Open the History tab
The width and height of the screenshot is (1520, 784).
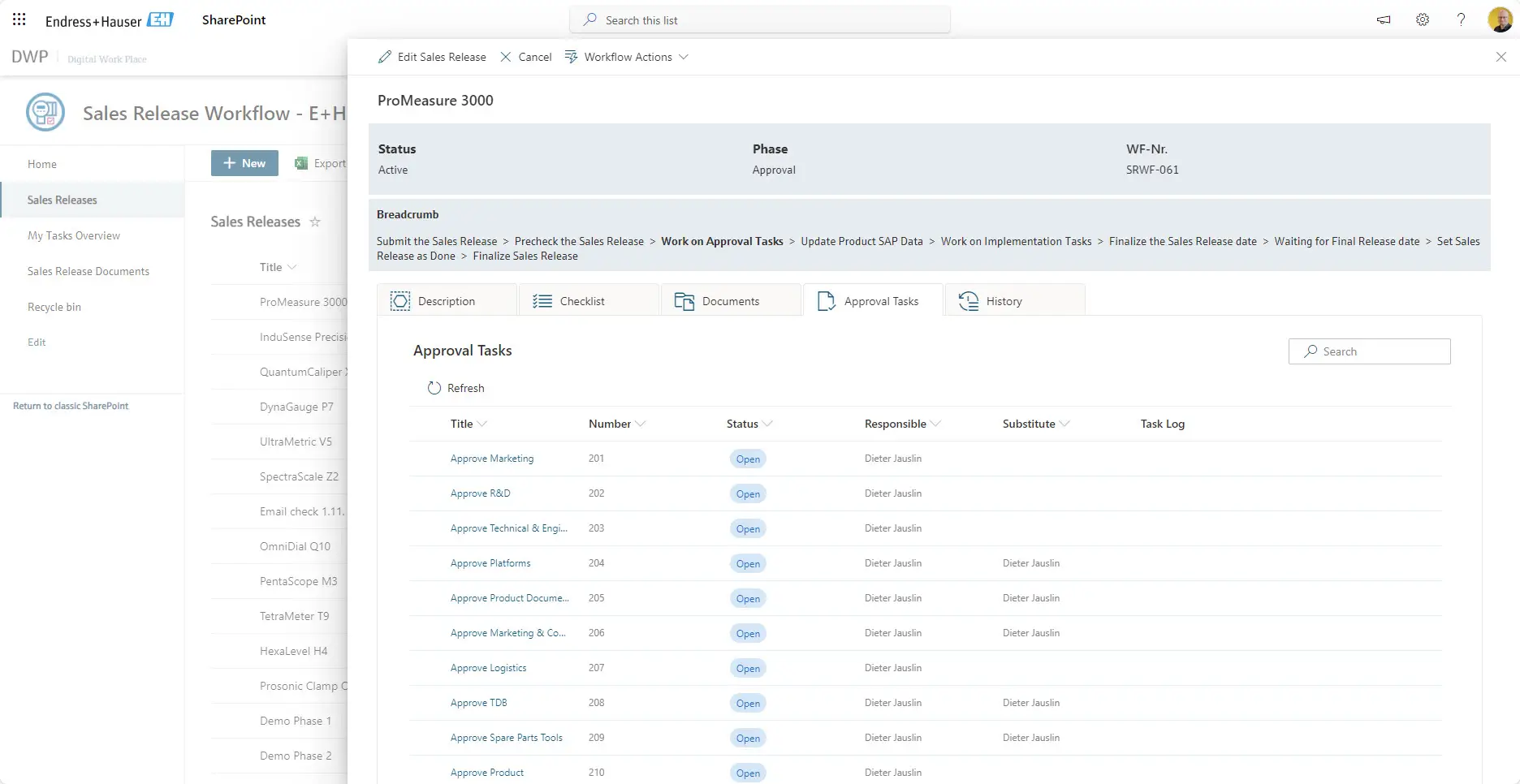coord(1004,300)
